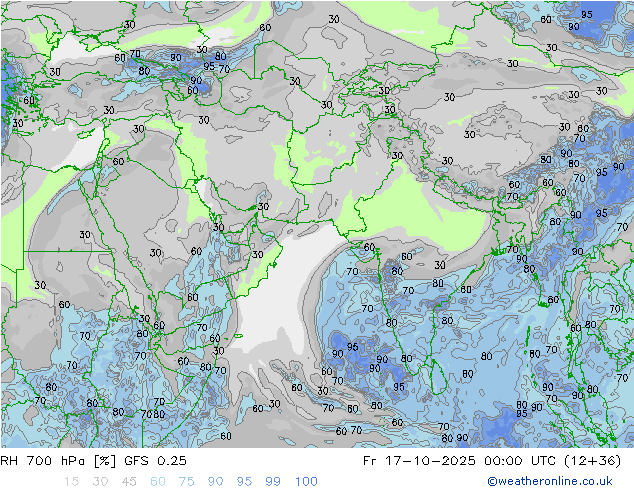Click the '(12+36)' forecast run label

592,461
